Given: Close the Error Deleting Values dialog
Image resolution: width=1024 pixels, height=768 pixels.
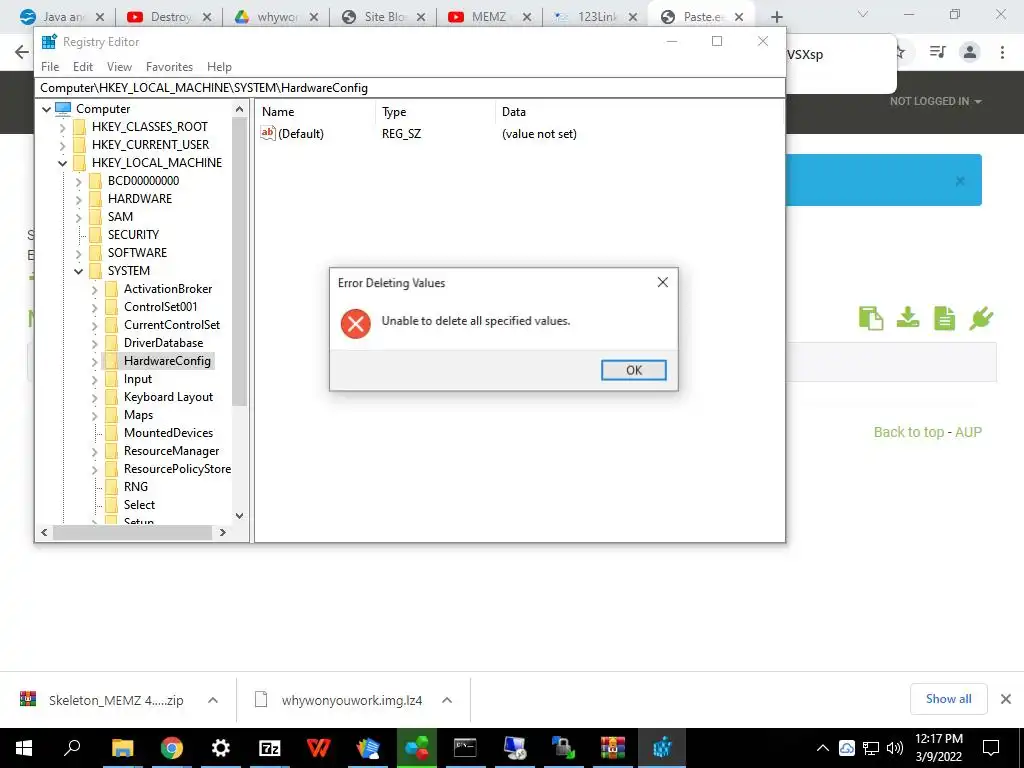Looking at the screenshot, I should click(x=662, y=282).
